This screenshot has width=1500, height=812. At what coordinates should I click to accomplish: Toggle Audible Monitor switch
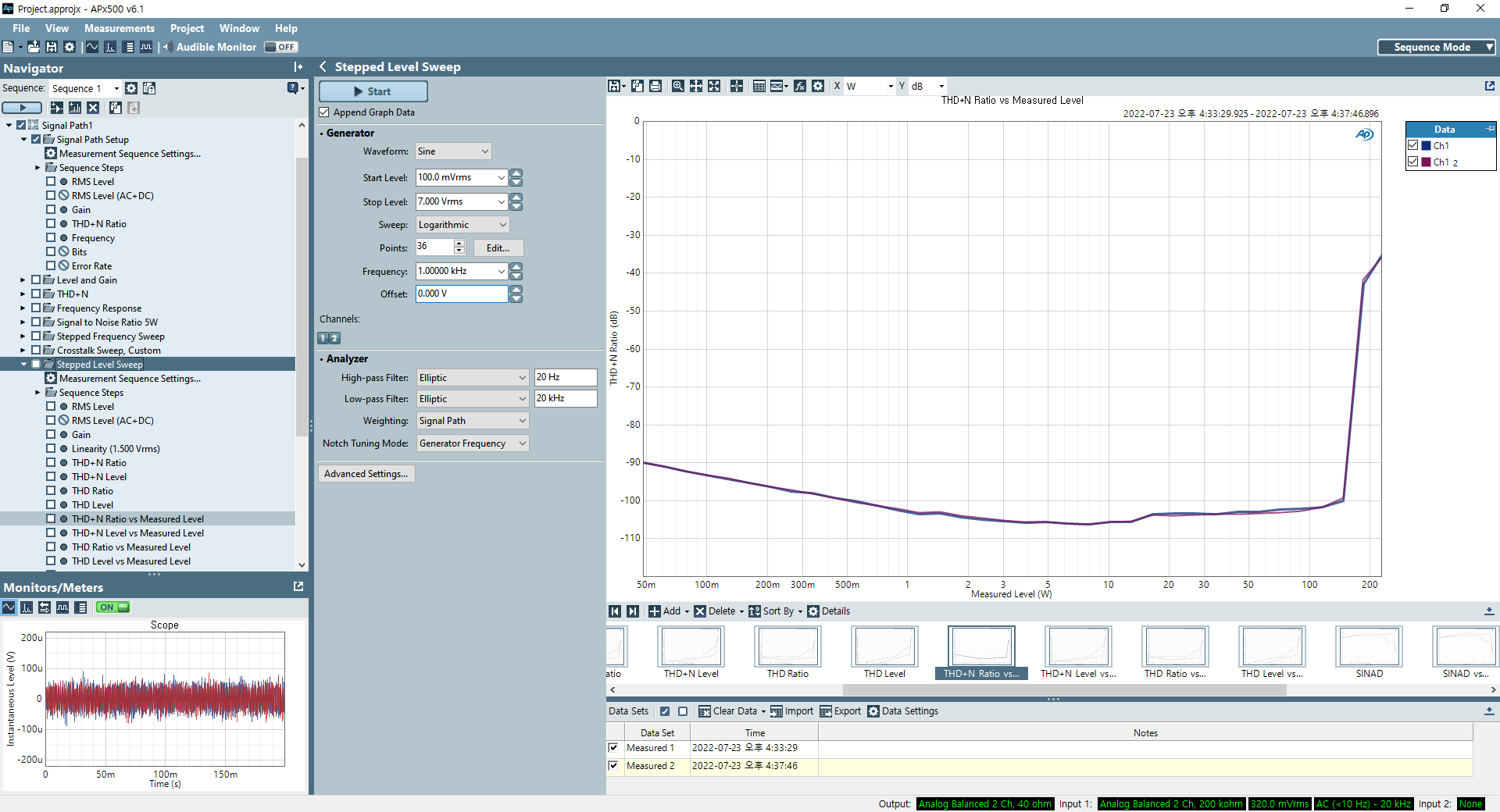280,47
